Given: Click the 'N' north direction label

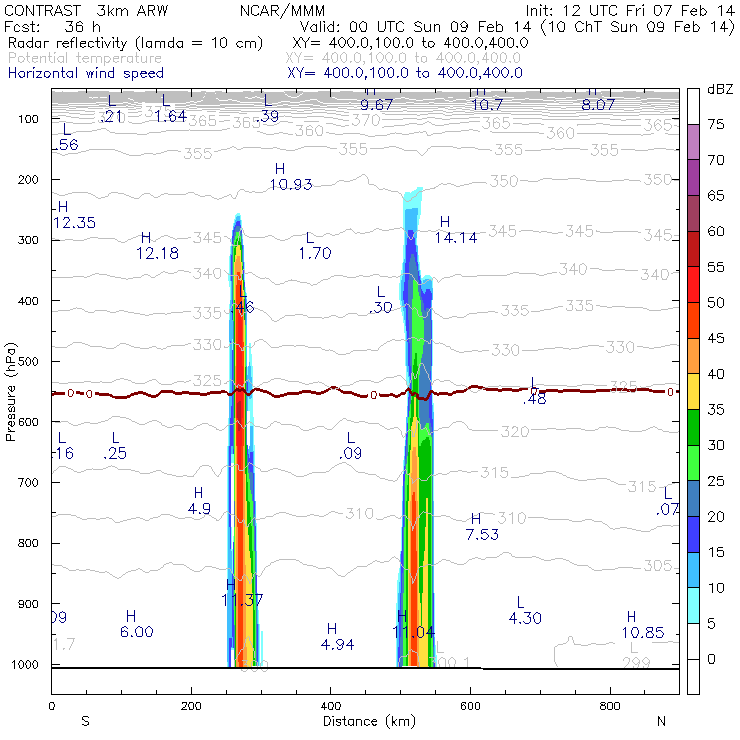Looking at the screenshot, I should pos(661,721).
